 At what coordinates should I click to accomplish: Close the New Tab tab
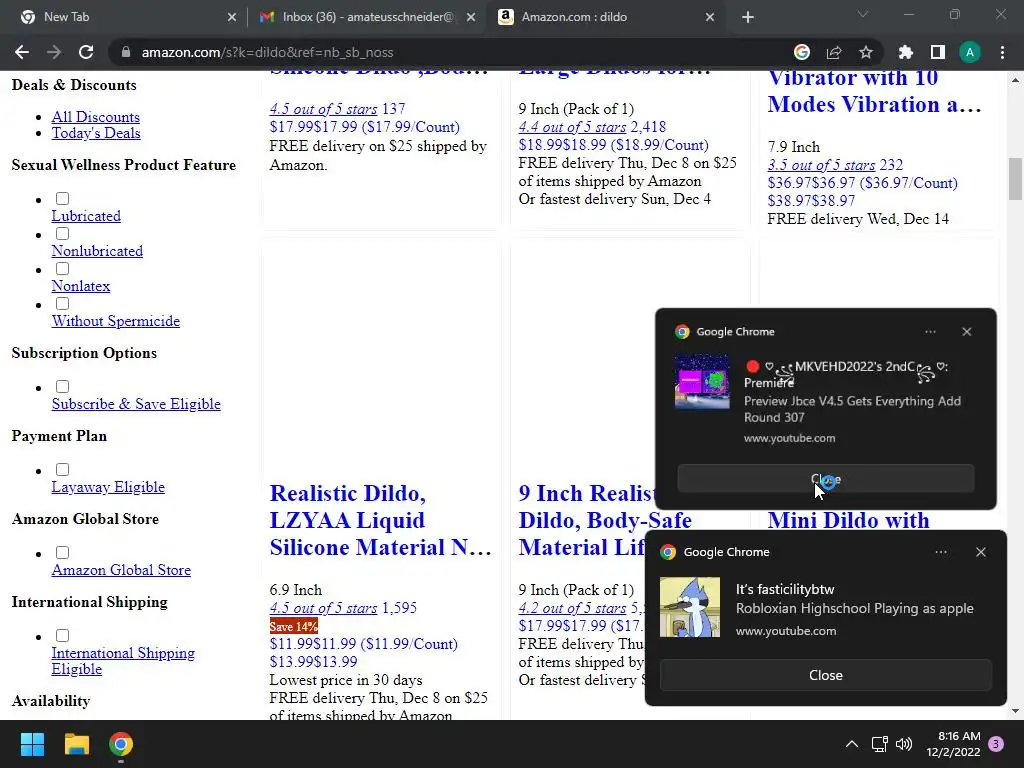coord(232,17)
